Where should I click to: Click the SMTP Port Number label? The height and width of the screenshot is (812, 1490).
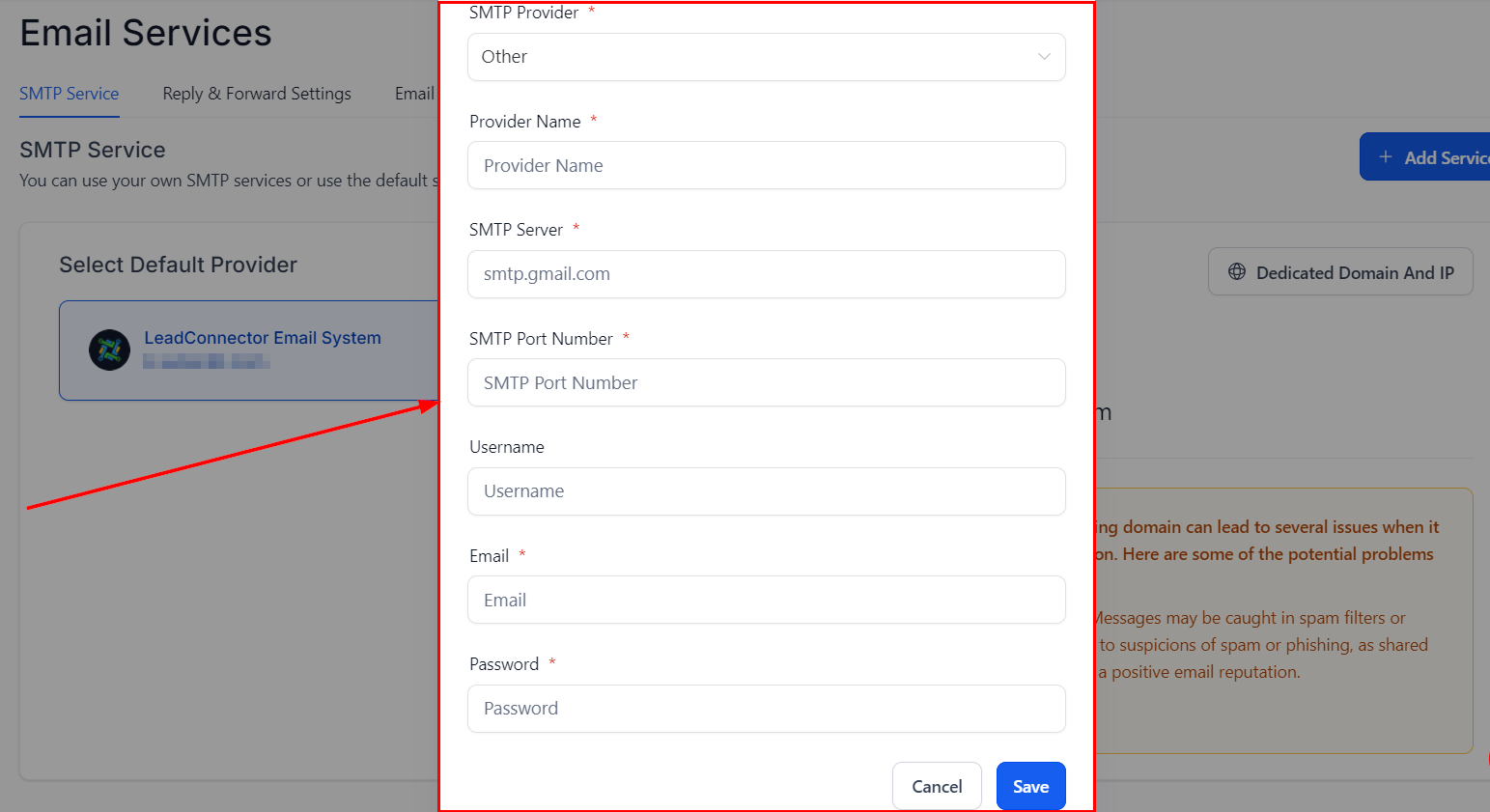click(x=541, y=339)
